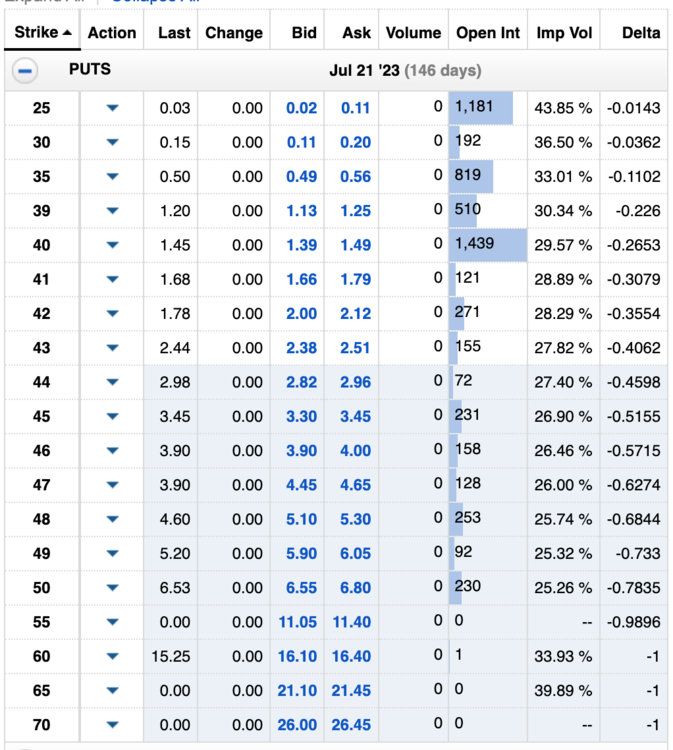Image resolution: width=673 pixels, height=750 pixels.
Task: Click bid price 2.00 for strike 42
Action: (301, 314)
